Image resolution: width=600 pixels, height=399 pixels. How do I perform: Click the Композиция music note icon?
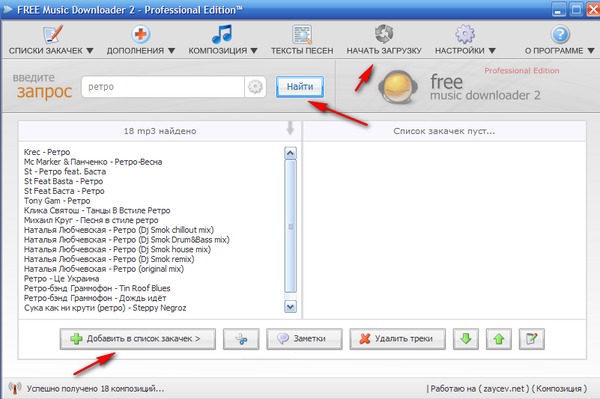click(x=222, y=34)
